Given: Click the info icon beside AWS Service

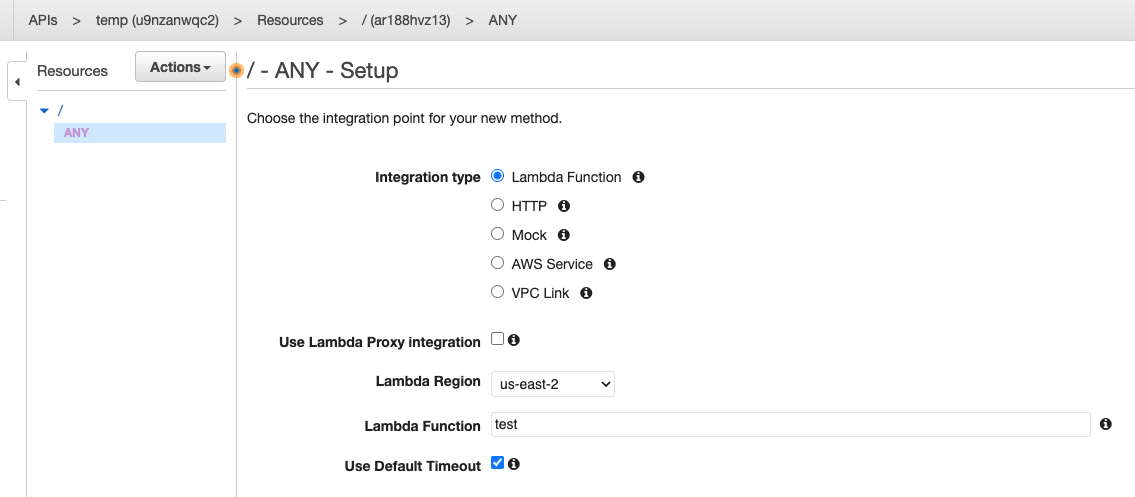Looking at the screenshot, I should tap(609, 264).
